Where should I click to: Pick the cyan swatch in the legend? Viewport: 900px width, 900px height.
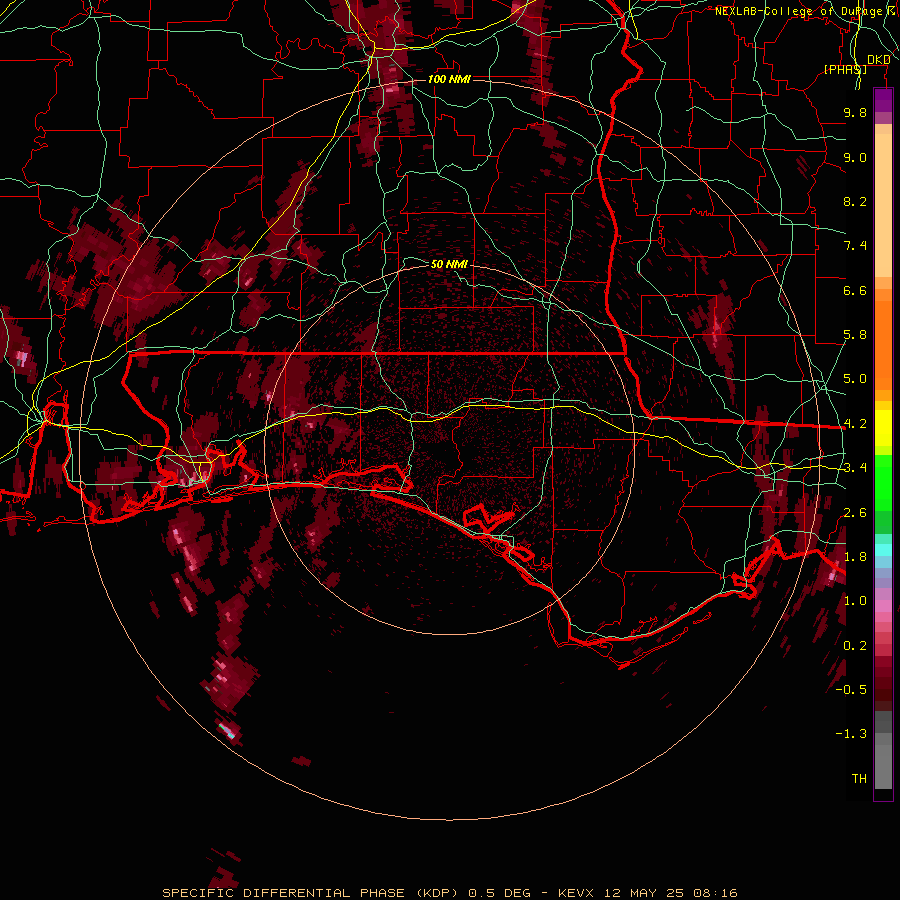(883, 550)
